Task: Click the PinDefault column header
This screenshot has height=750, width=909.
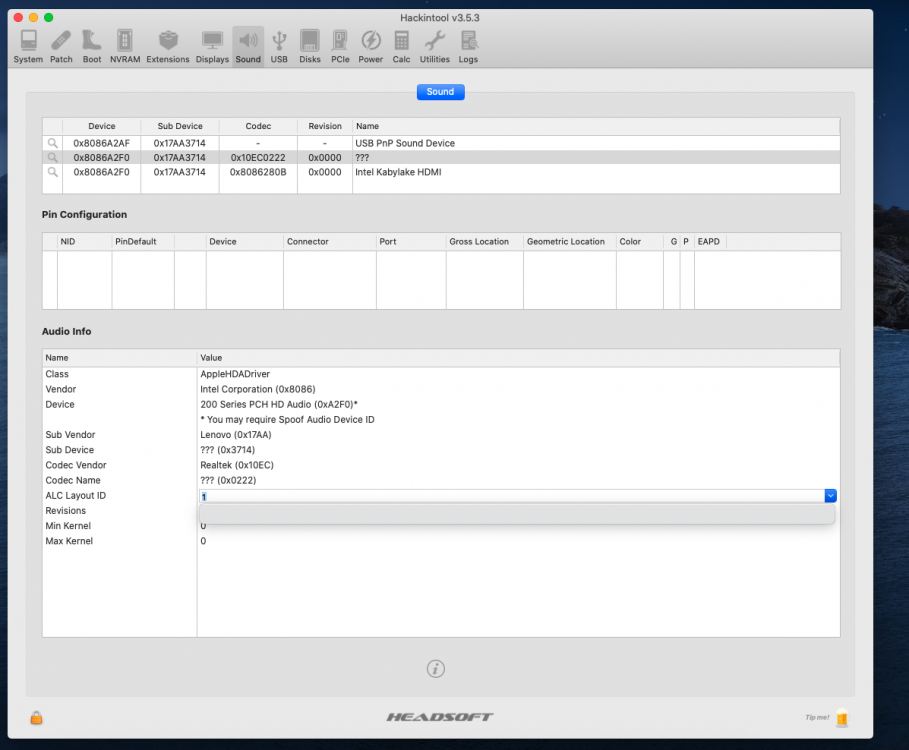Action: point(143,241)
